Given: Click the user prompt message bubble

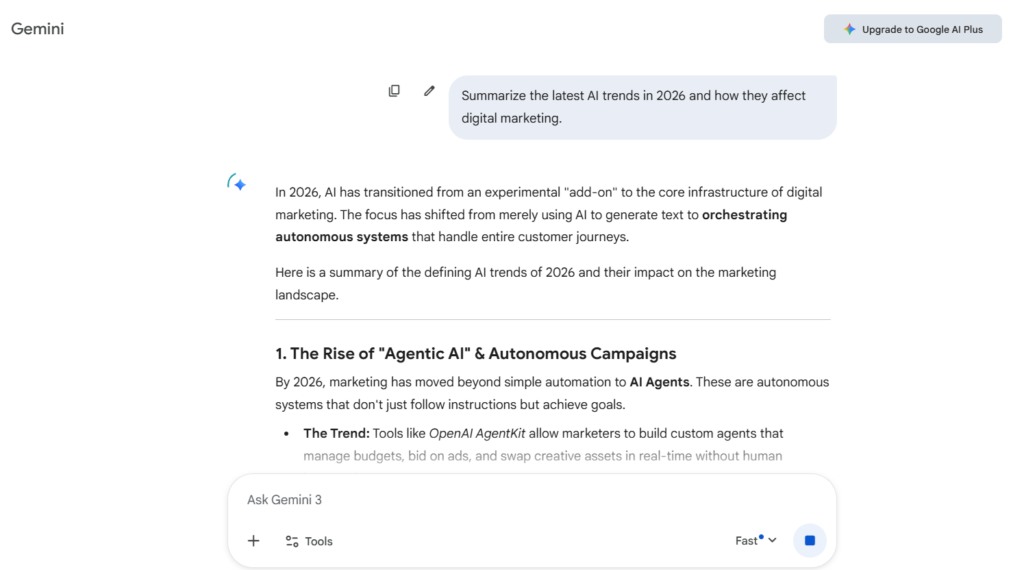Looking at the screenshot, I should [x=643, y=107].
